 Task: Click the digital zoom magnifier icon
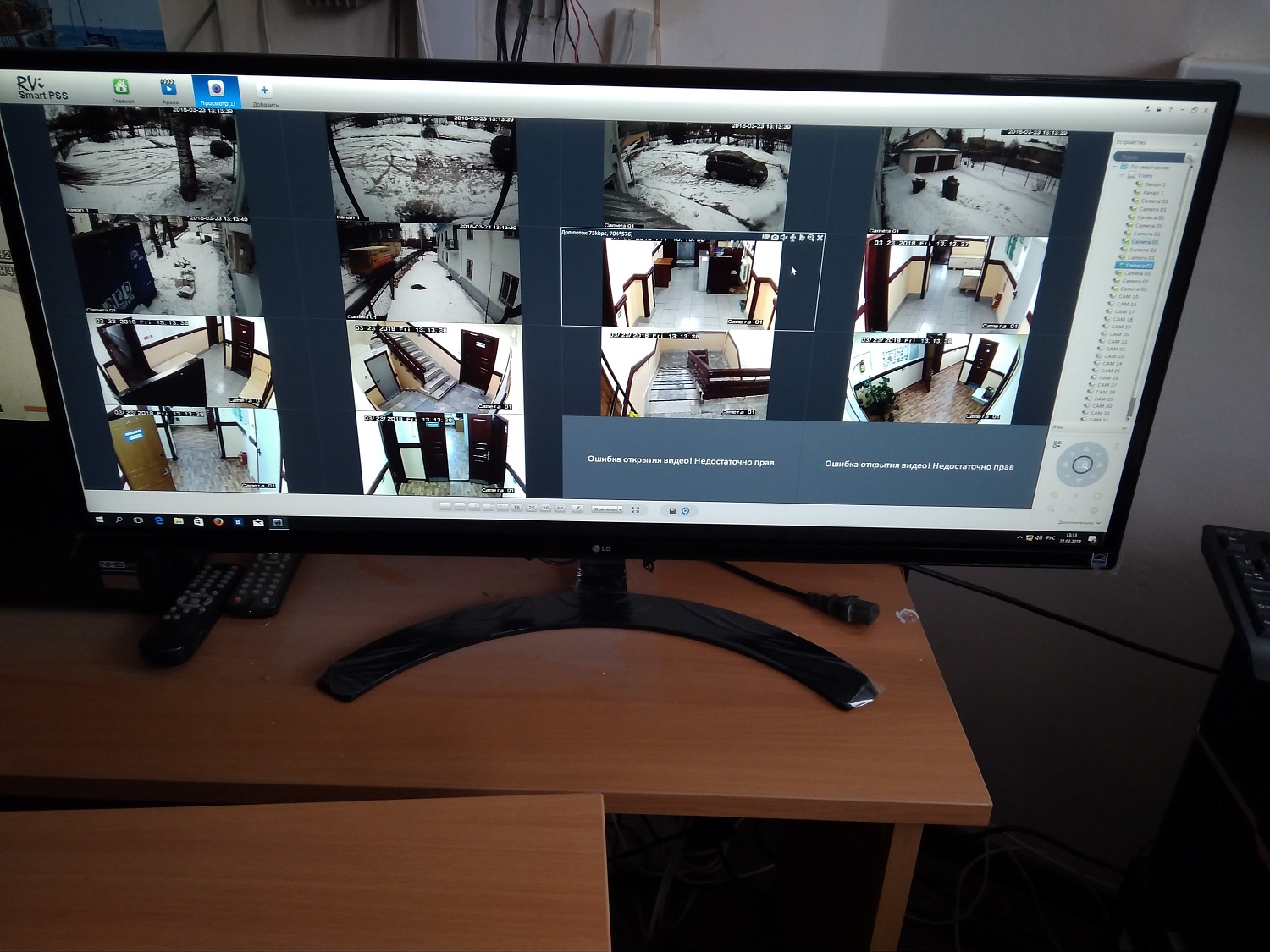coord(810,238)
